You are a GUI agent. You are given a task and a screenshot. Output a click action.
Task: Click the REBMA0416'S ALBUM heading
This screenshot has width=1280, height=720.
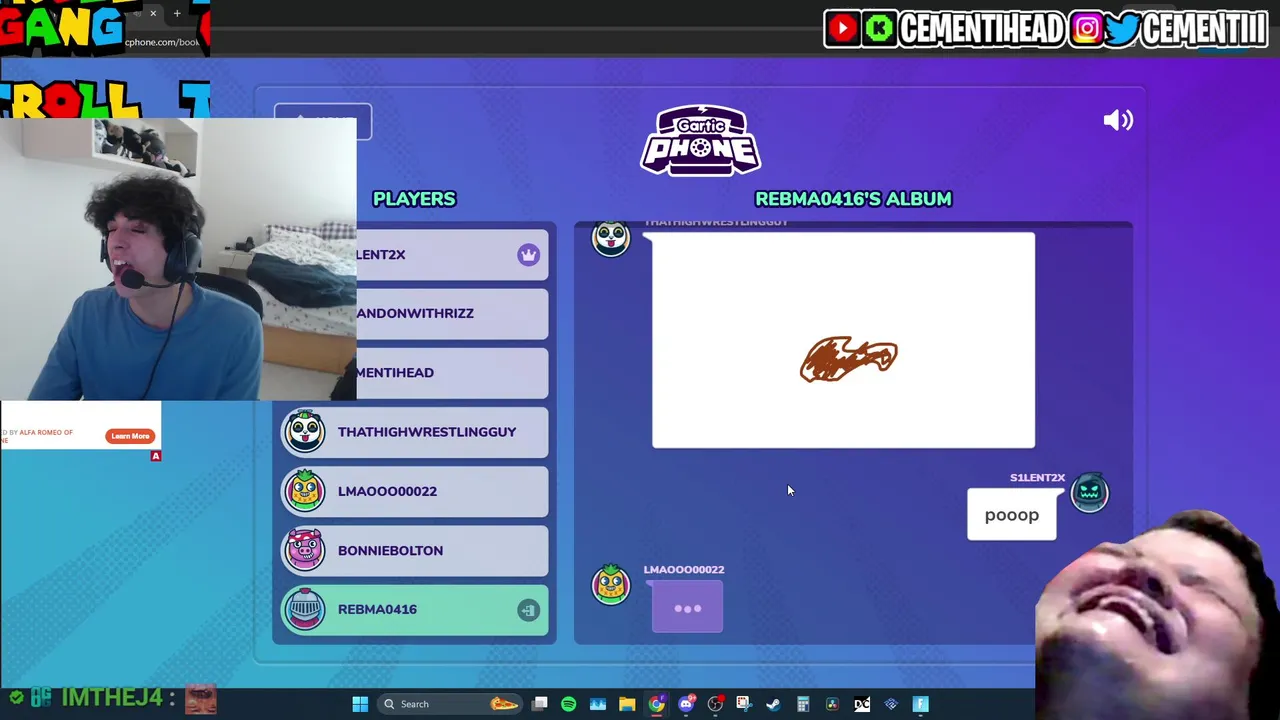point(853,199)
